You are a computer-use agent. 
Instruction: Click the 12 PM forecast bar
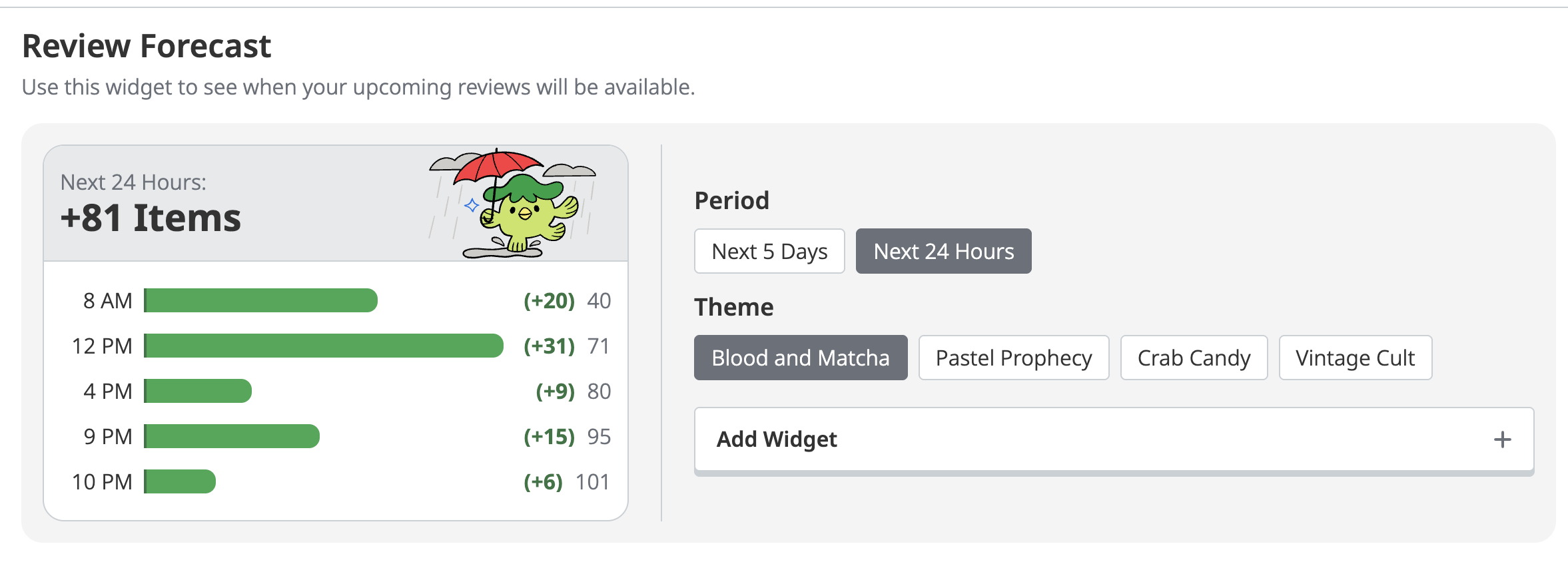(324, 346)
